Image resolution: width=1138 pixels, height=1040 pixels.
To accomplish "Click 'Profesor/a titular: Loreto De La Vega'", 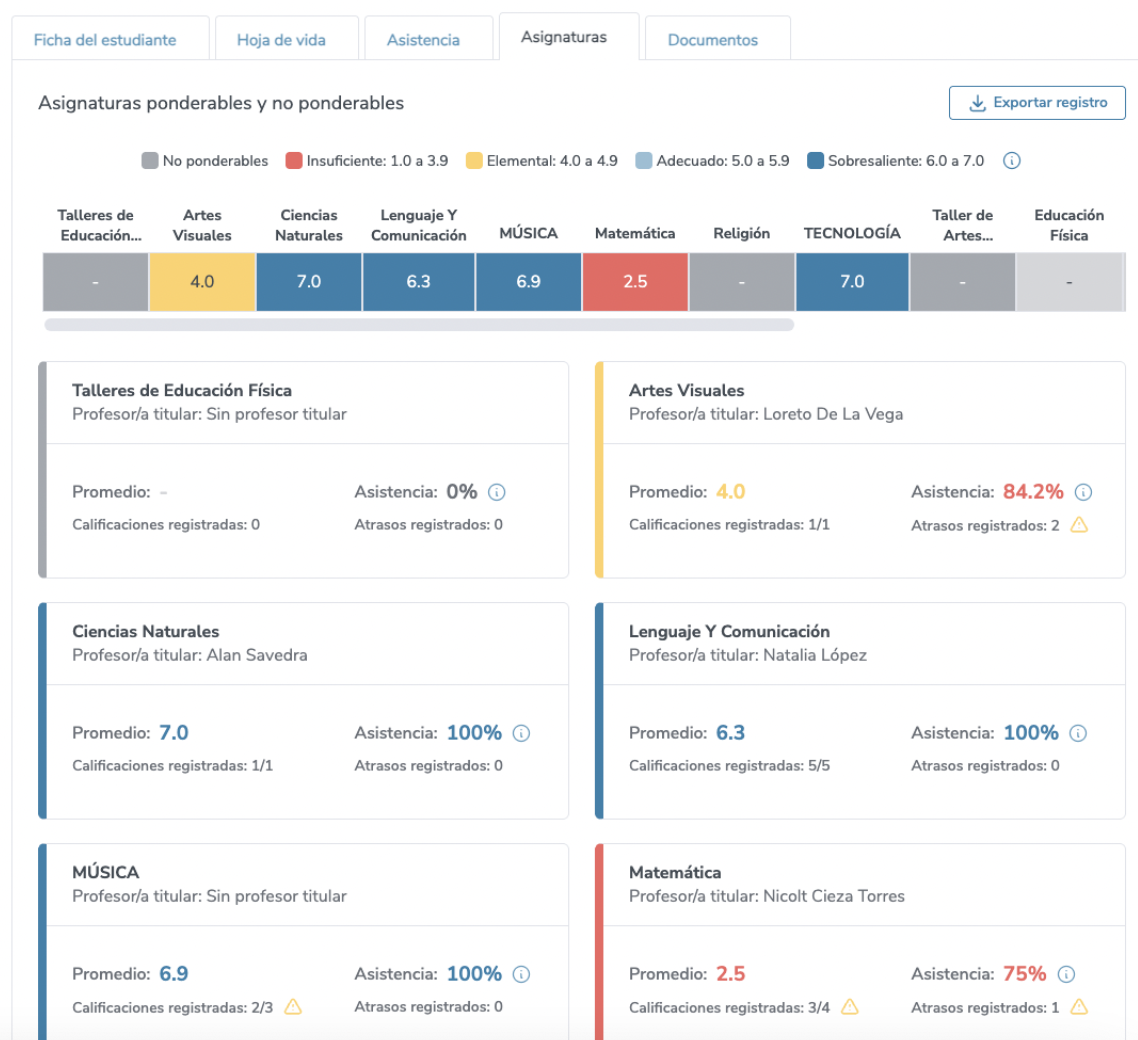I will pos(766,414).
